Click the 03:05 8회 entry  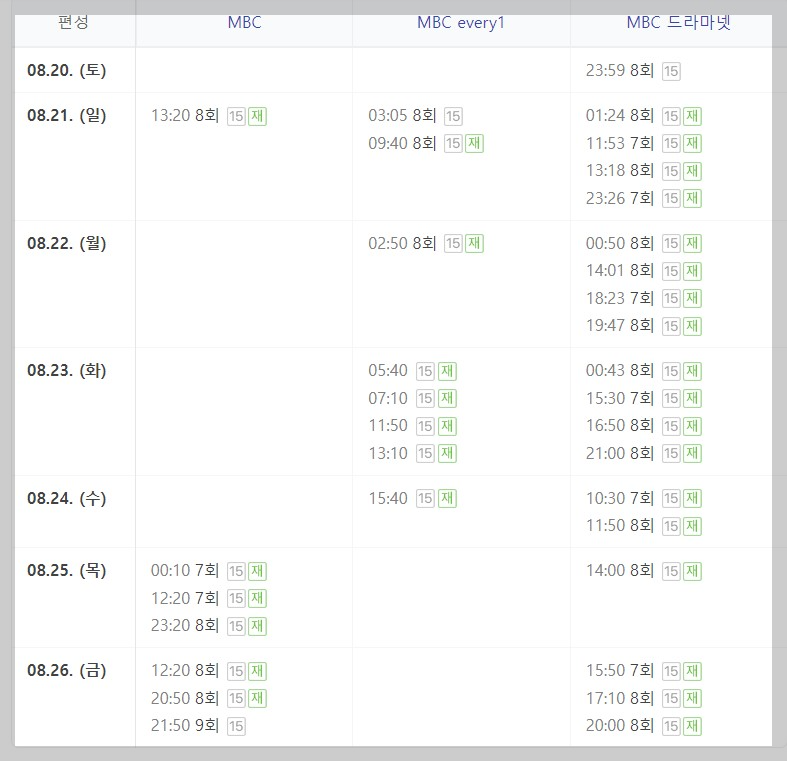pos(403,116)
